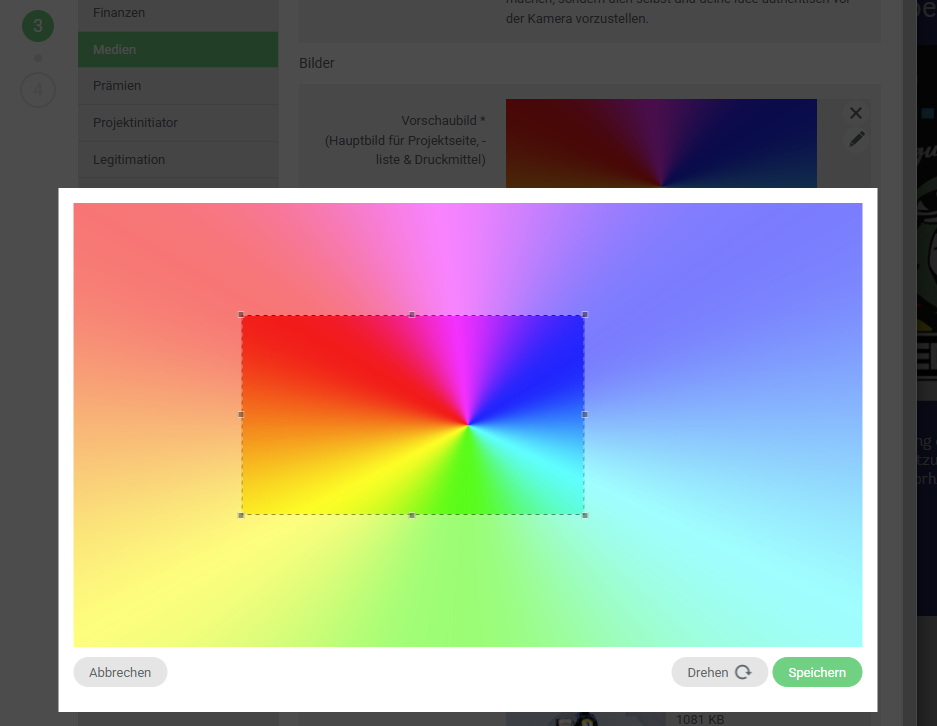Click the right-middle crop handle

click(584, 414)
